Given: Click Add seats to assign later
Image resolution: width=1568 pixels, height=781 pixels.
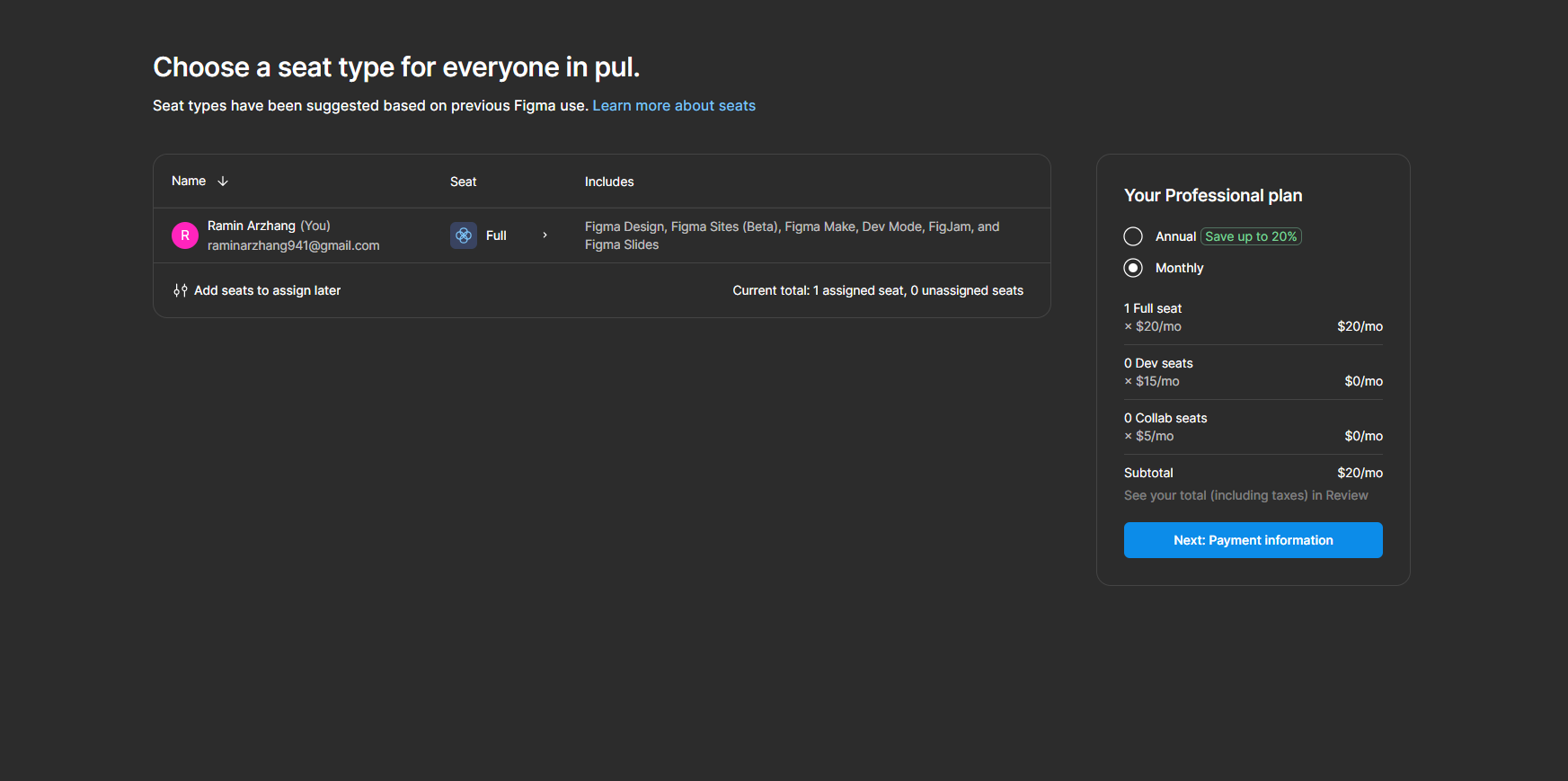Looking at the screenshot, I should tap(267, 290).
